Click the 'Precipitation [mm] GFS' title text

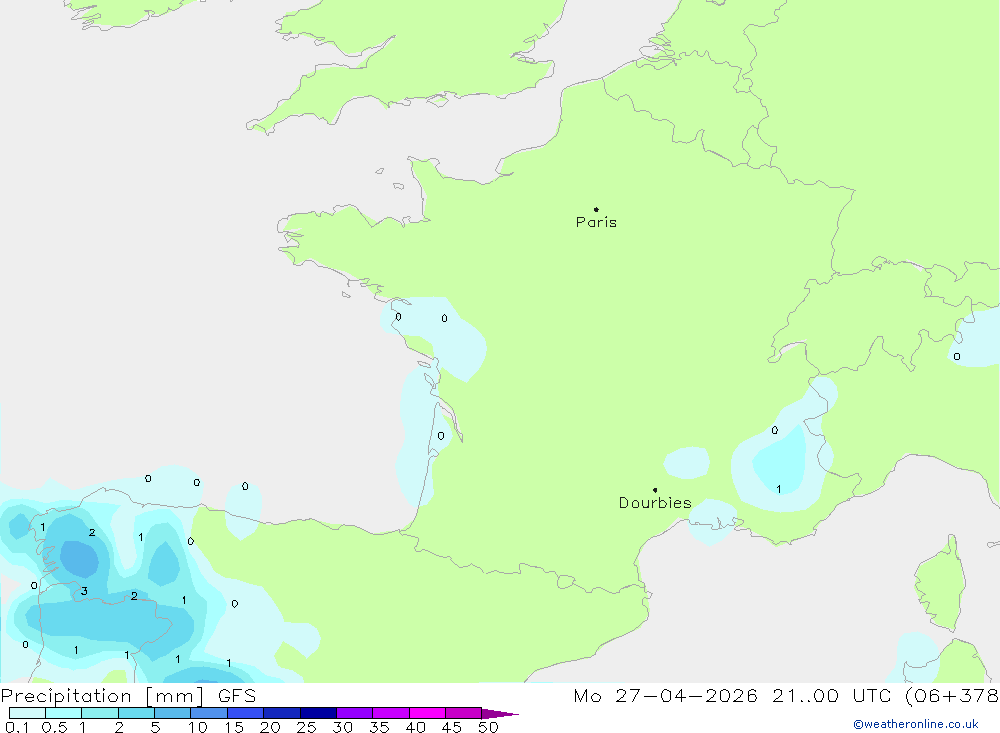(128, 696)
